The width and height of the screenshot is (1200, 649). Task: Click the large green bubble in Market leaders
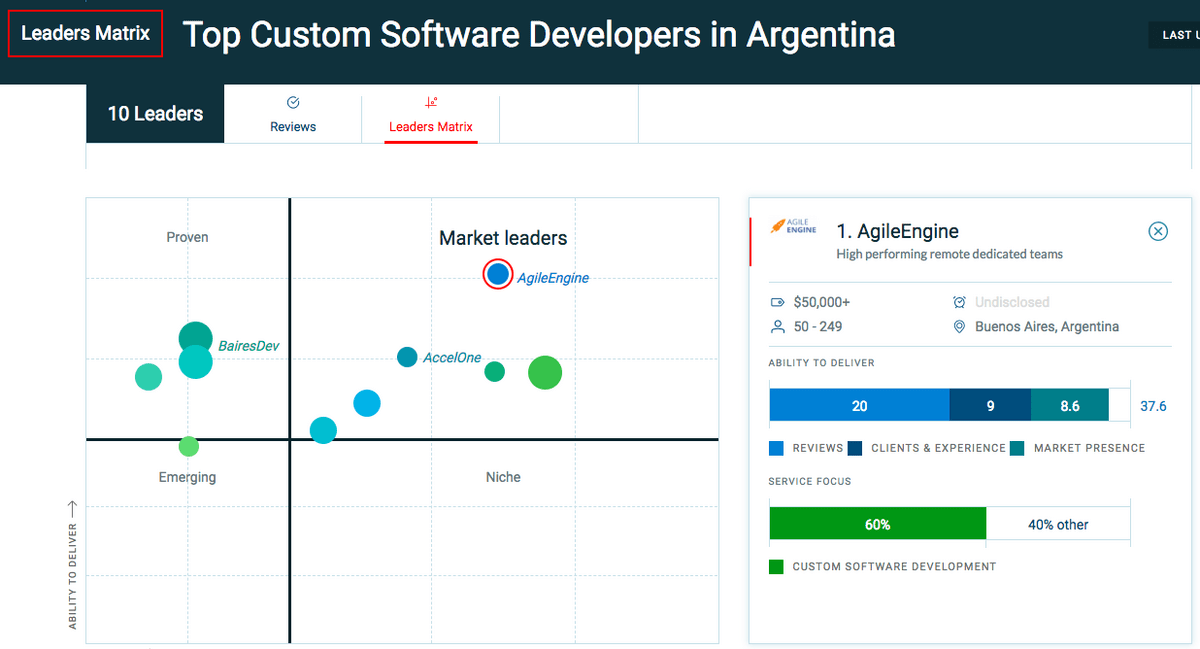(x=545, y=373)
